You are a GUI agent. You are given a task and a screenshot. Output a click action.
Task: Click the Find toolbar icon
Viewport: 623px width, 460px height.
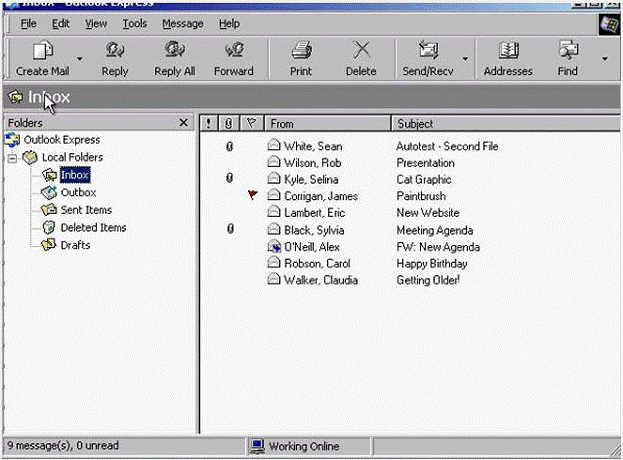coord(568,51)
